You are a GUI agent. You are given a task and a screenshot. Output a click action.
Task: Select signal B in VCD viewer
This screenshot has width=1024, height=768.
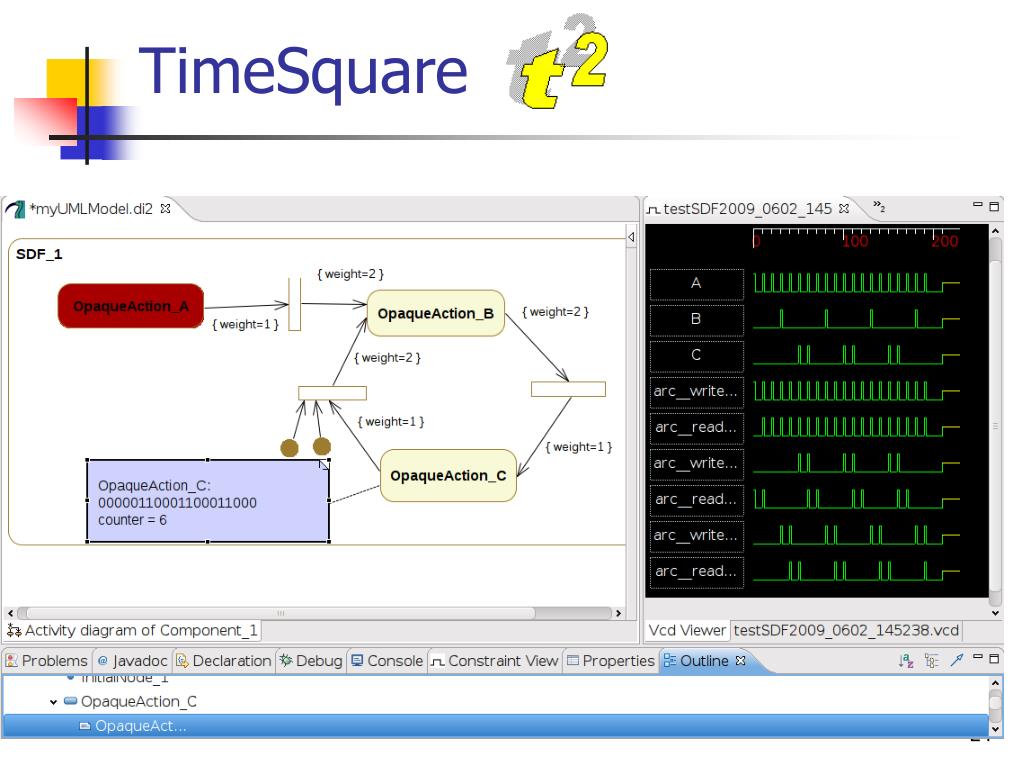click(x=696, y=319)
